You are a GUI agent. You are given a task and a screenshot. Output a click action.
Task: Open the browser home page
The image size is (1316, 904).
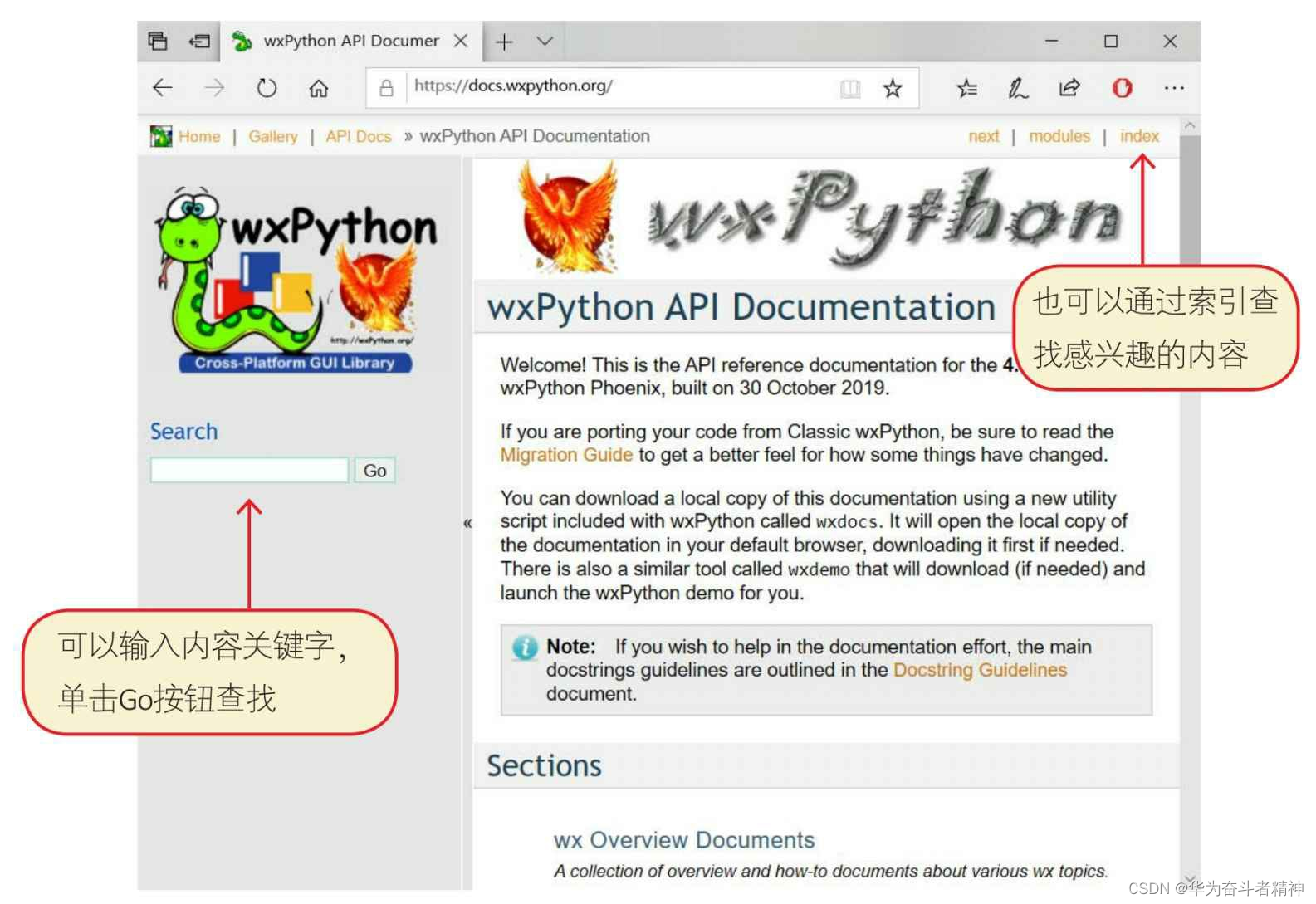pos(319,88)
